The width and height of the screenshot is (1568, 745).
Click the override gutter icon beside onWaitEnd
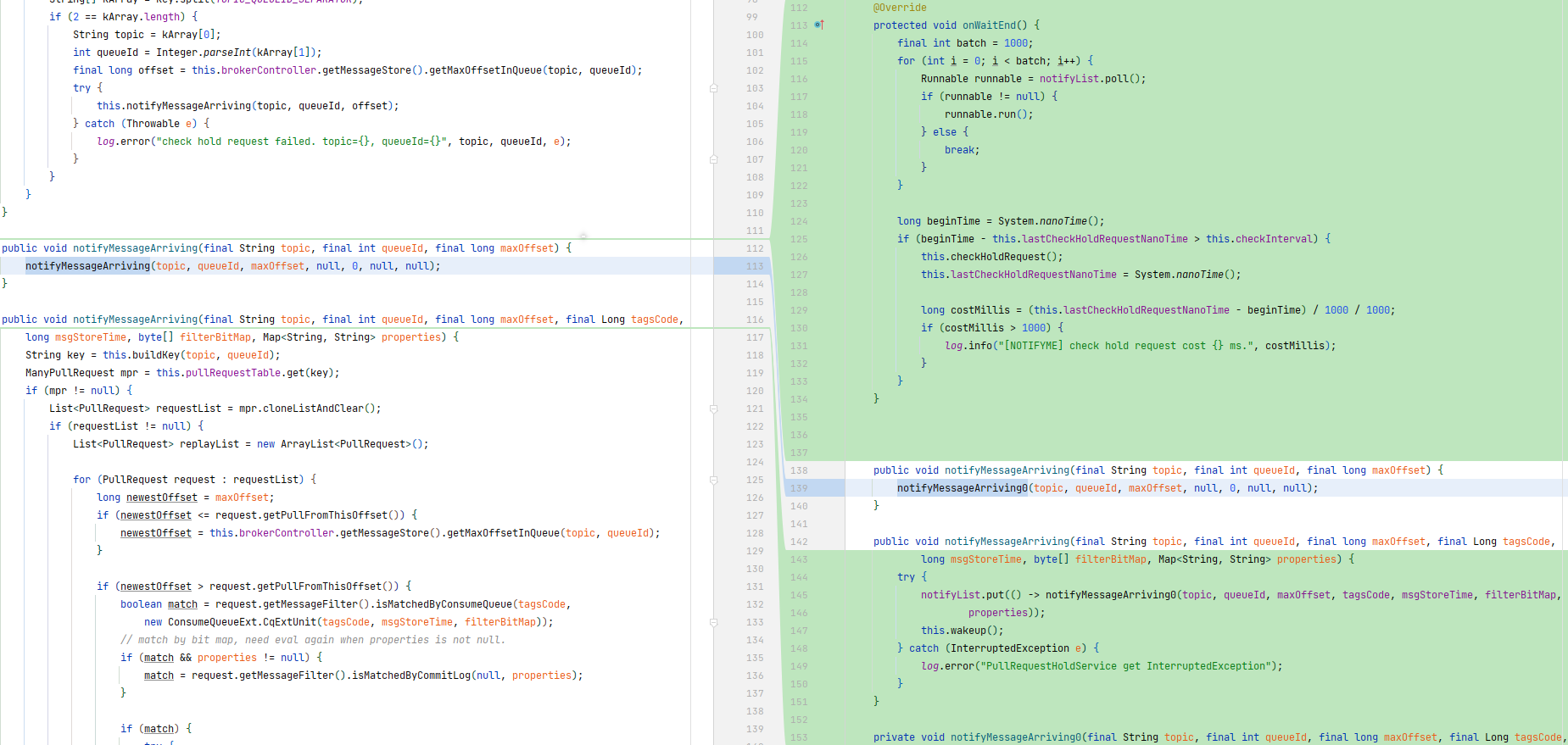click(819, 25)
